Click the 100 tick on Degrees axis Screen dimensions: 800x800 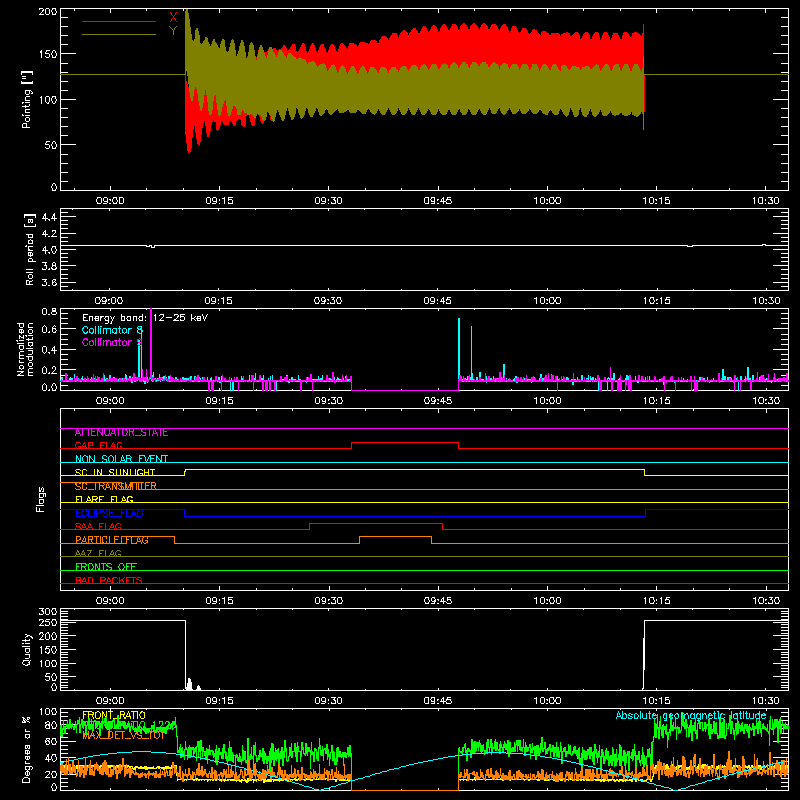[47, 712]
